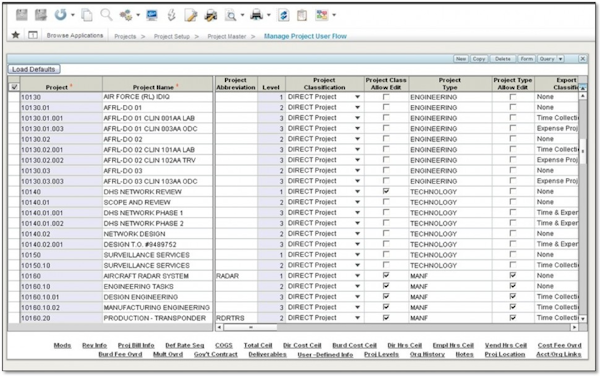The width and height of the screenshot is (600, 376).
Task: Select Manage Project User Flow breadcrumb
Action: pos(305,36)
